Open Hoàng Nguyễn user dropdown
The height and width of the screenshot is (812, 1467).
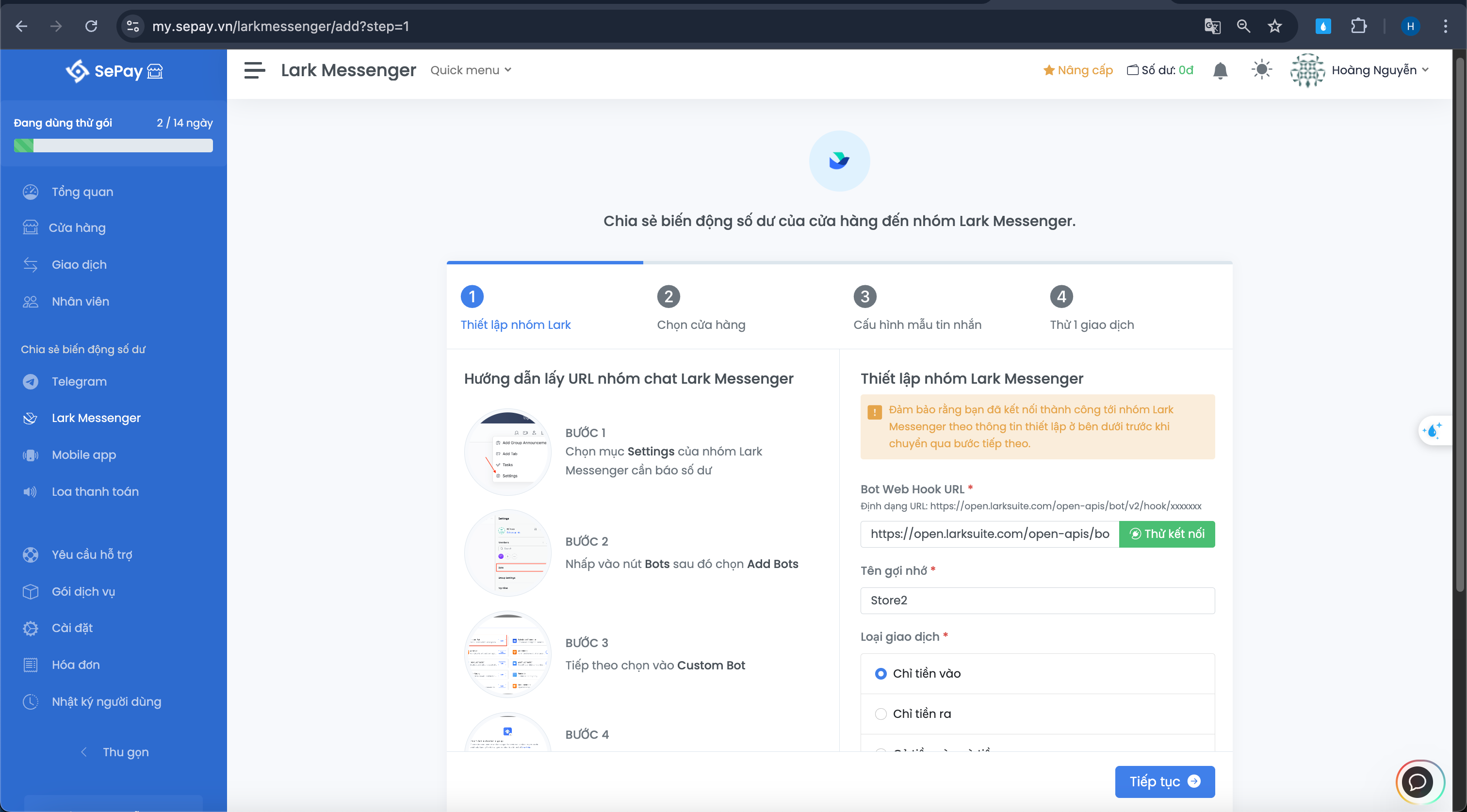(1380, 70)
